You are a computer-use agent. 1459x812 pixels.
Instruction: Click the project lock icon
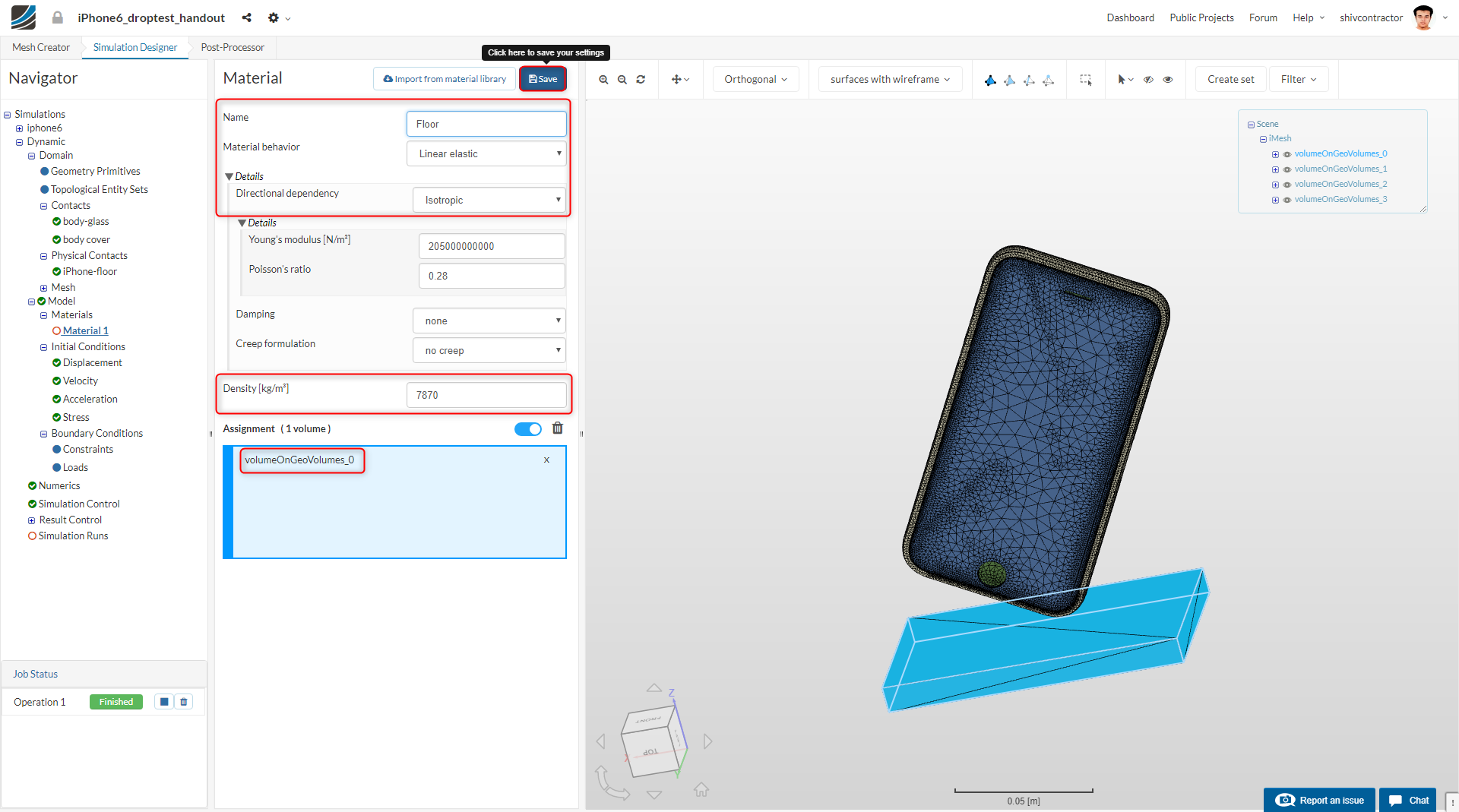(58, 17)
